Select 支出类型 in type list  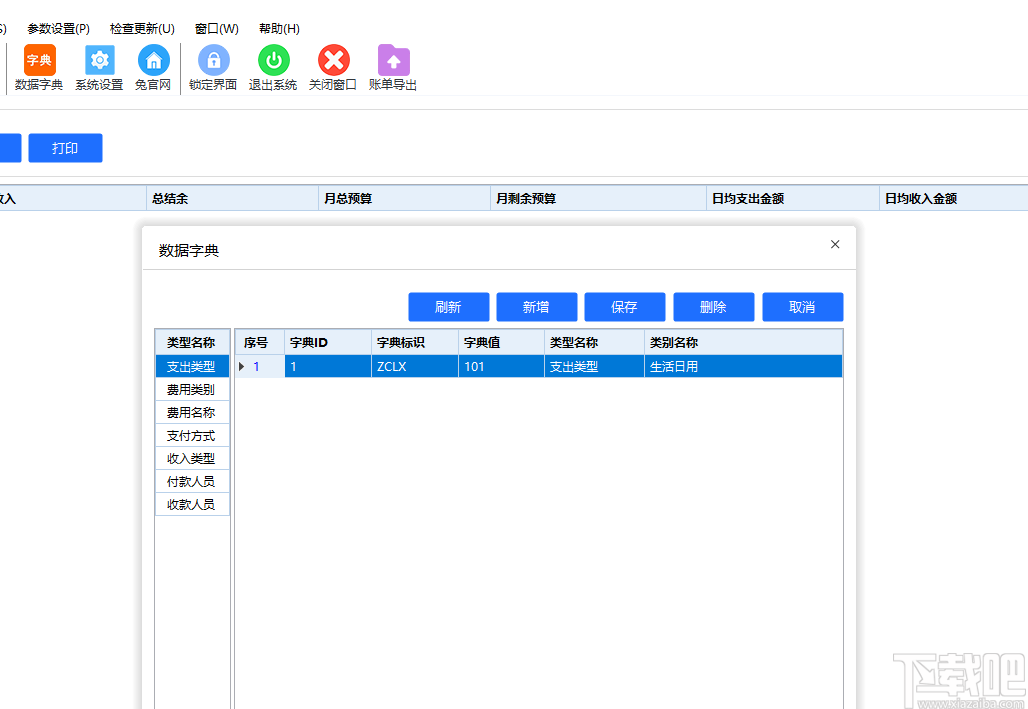pos(192,367)
